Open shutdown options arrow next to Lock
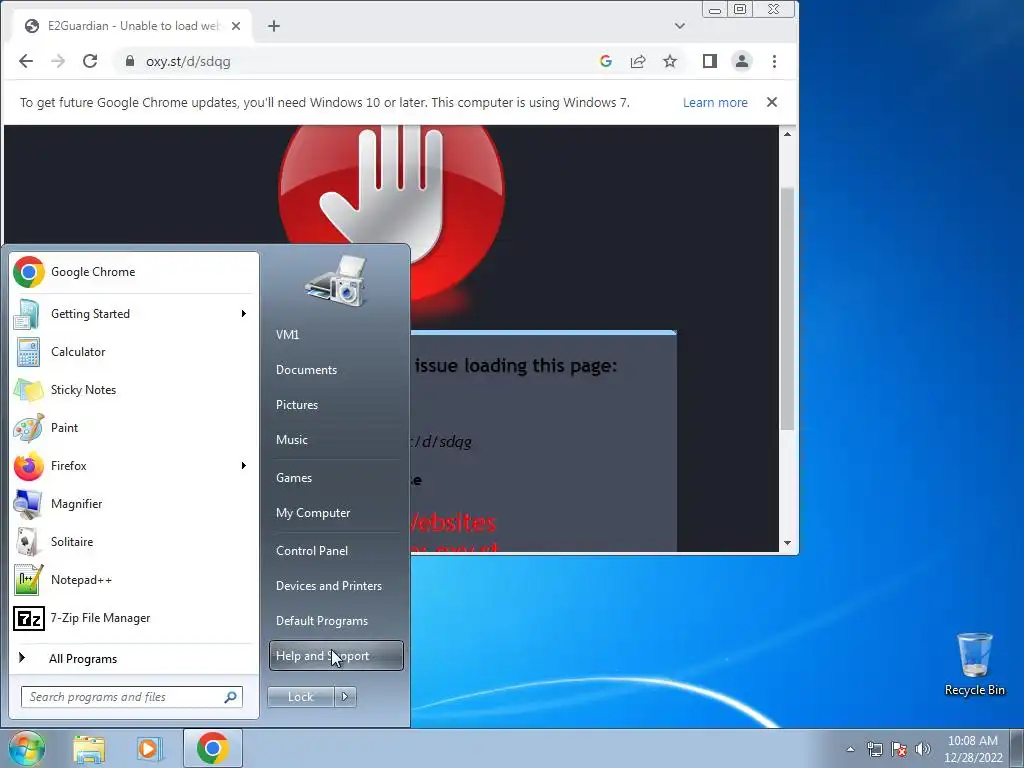Viewport: 1024px width, 768px height. 345,697
